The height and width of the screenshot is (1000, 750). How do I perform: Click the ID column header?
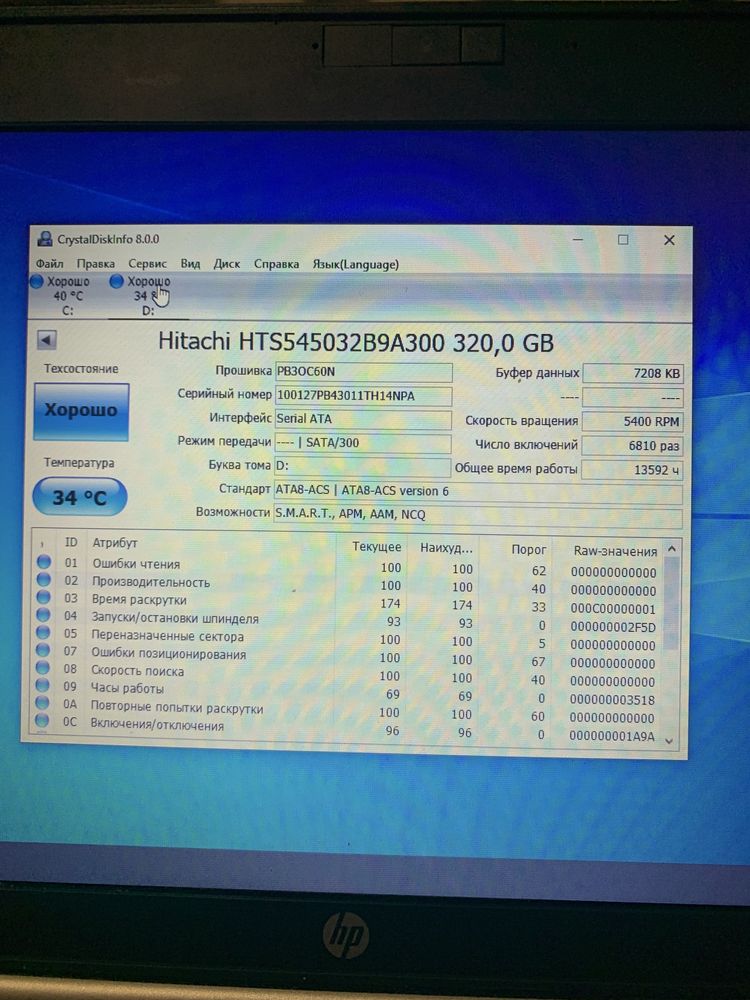[71, 542]
